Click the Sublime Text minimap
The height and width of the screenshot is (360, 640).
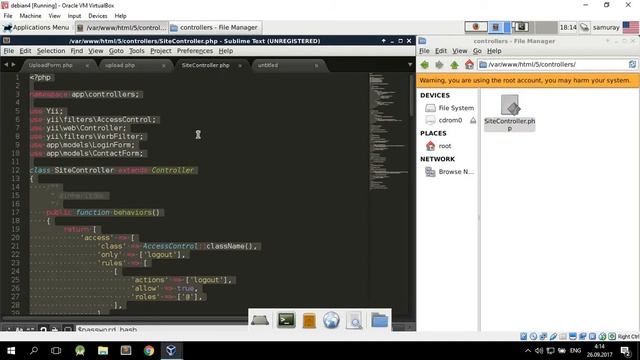pos(389,132)
